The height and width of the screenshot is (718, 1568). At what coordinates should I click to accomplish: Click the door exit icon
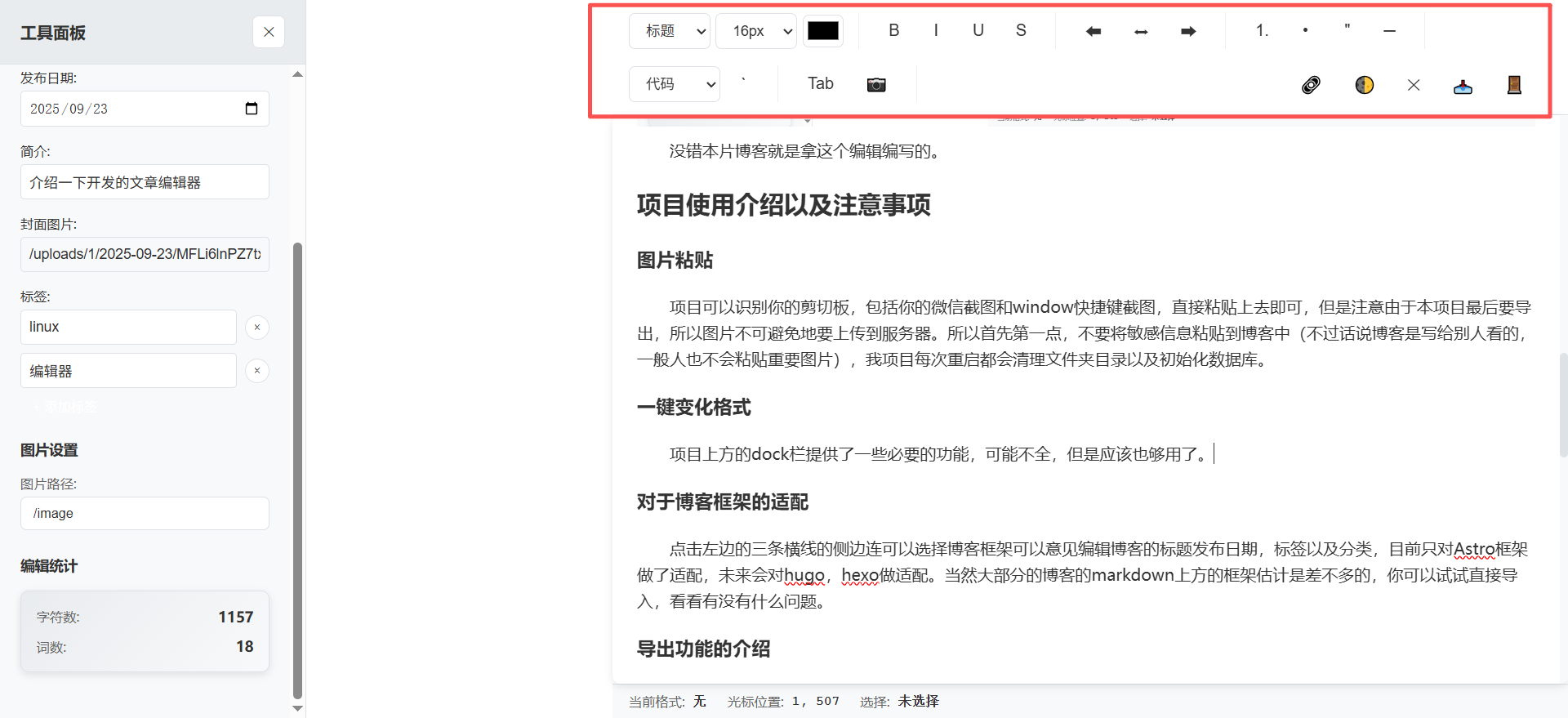pos(1513,85)
